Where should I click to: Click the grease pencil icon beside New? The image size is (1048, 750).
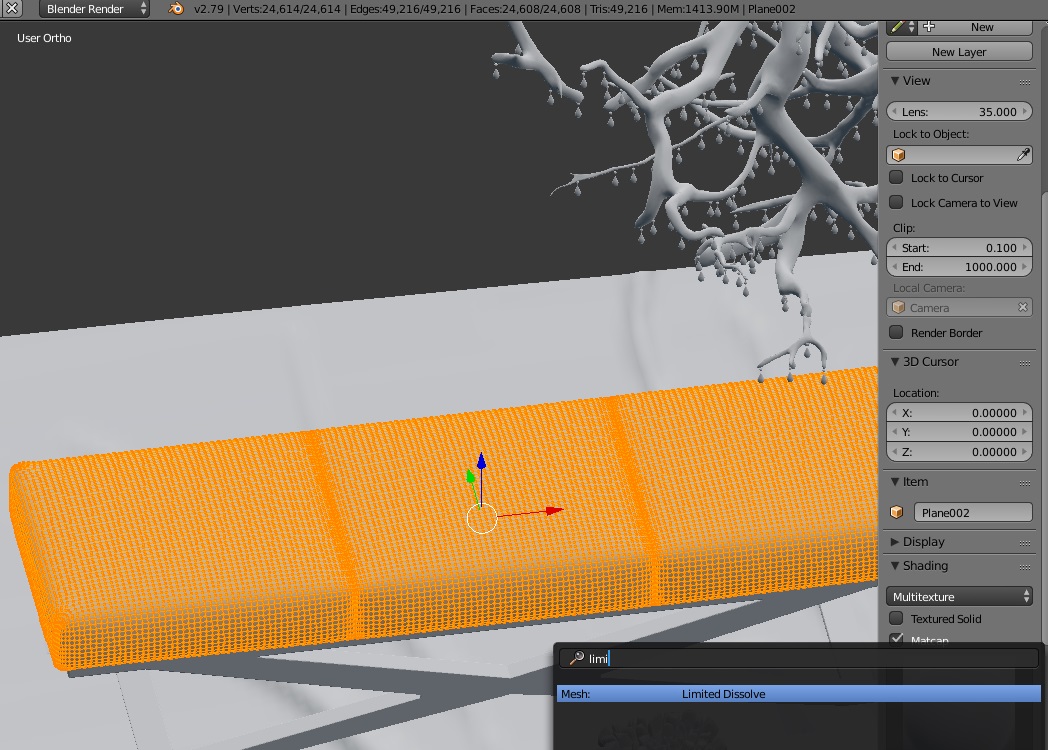(x=897, y=27)
